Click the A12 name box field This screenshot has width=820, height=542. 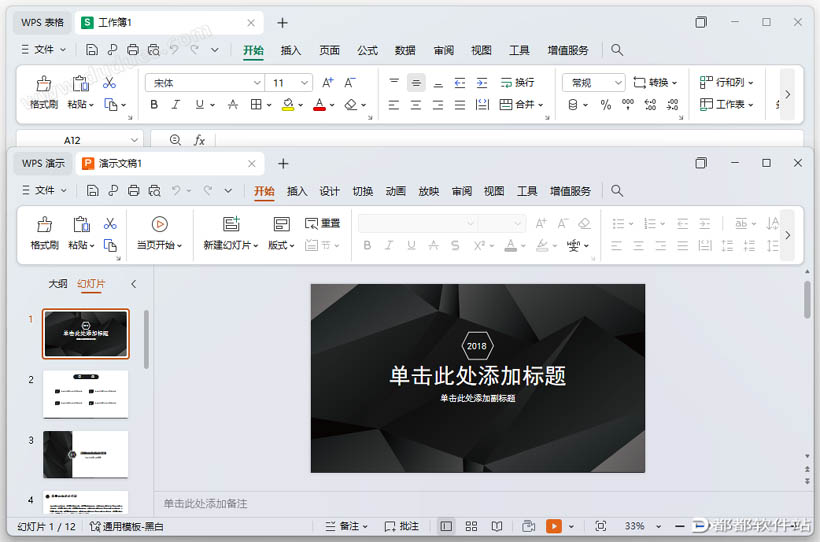pyautogui.click(x=79, y=140)
